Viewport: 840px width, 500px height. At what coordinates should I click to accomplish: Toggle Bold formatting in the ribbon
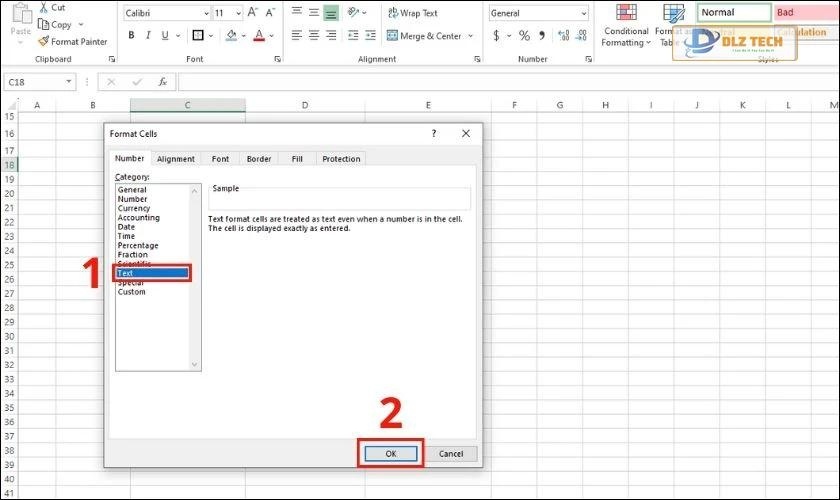point(131,36)
